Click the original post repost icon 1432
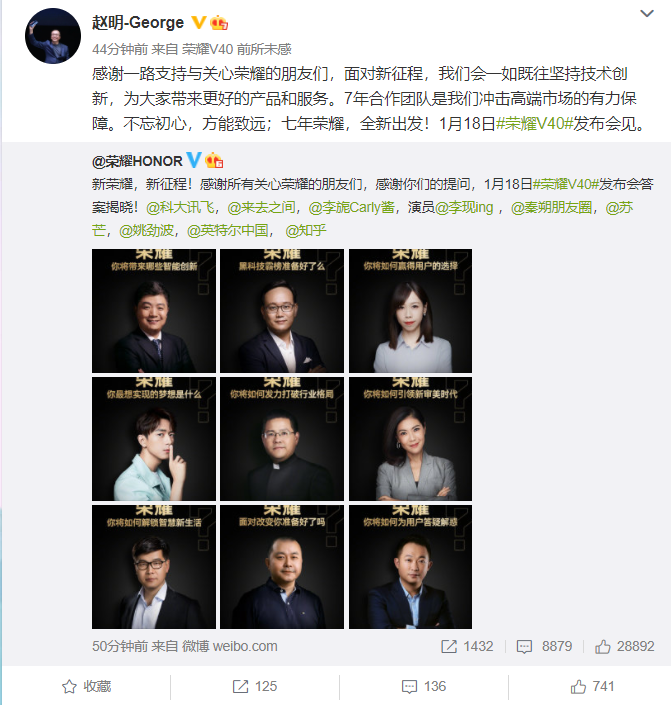The image size is (671, 705). [449, 647]
